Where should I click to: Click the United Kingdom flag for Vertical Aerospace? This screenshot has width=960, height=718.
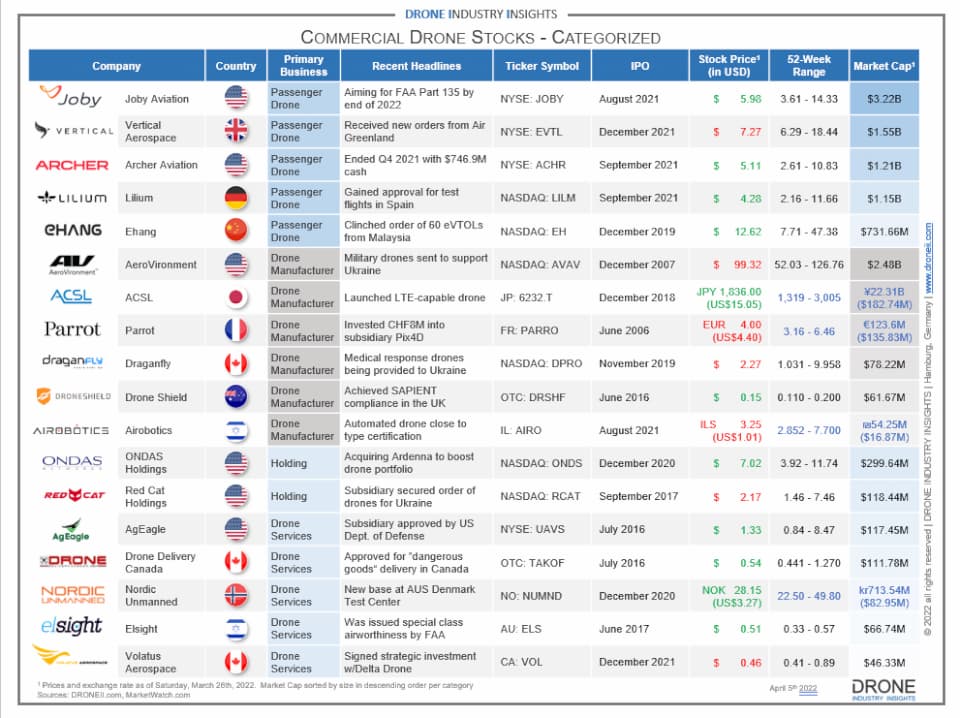click(x=235, y=132)
